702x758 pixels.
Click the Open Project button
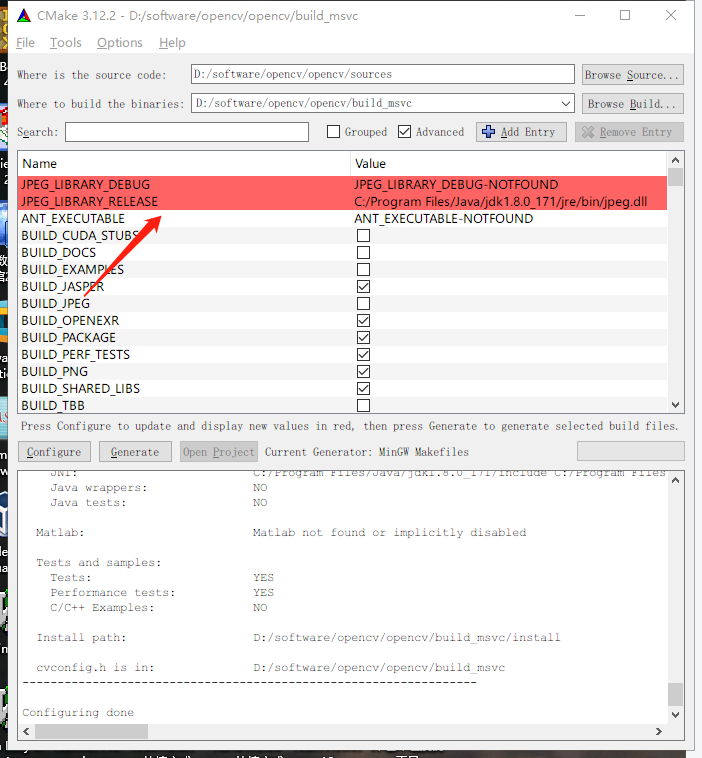[219, 452]
